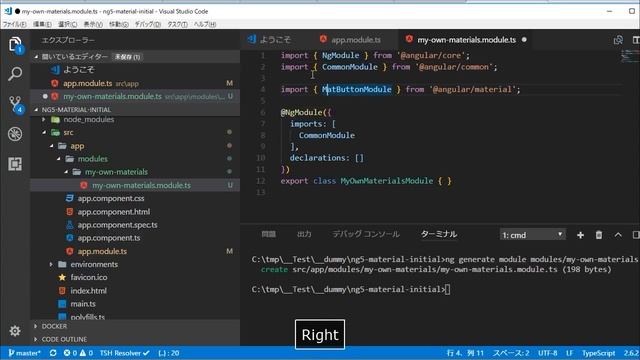Click the terminal command prompt input

coord(447,289)
